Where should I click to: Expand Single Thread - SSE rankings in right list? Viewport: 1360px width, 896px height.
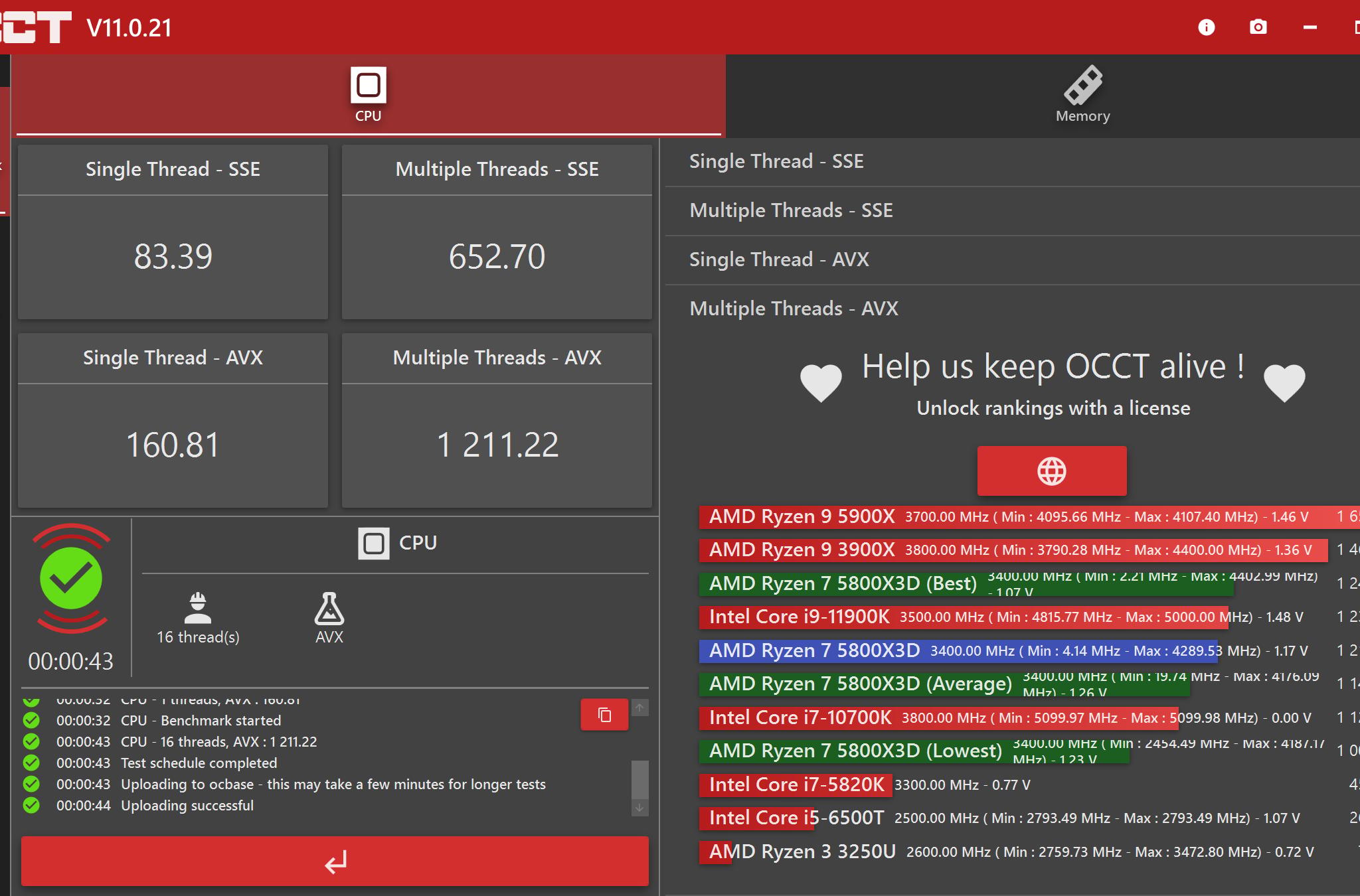click(1013, 161)
